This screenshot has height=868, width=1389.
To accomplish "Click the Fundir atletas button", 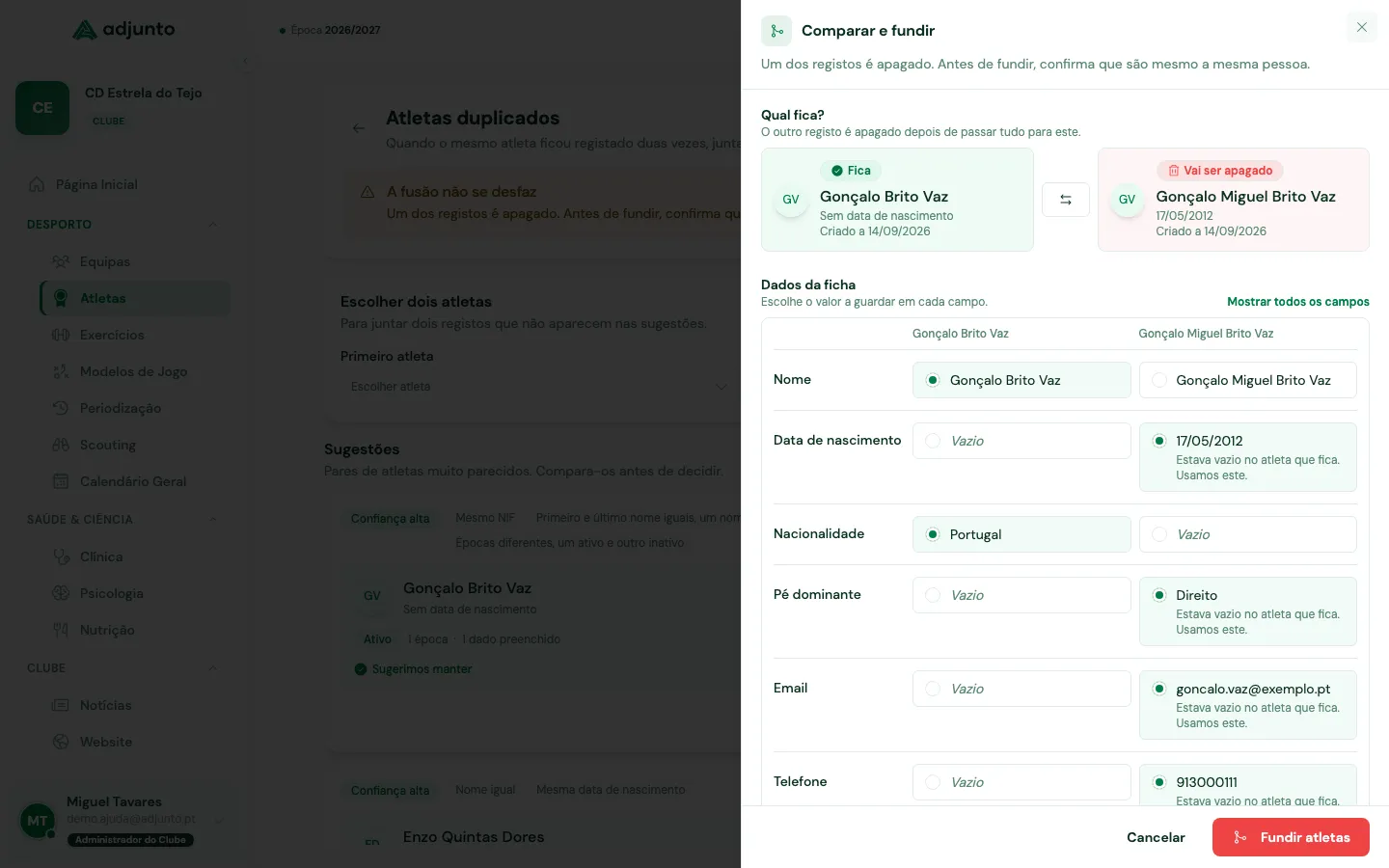I will pos(1291,837).
